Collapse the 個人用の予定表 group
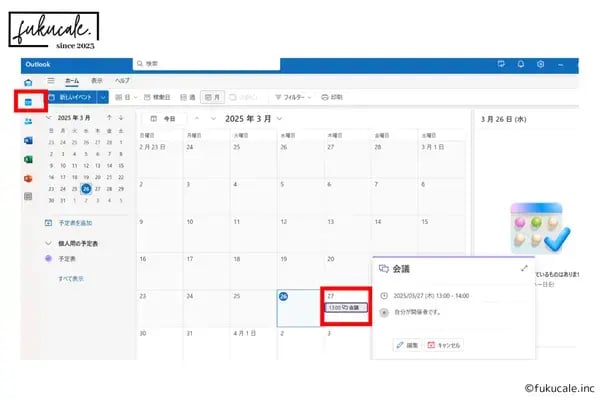The image size is (600, 400). pos(49,243)
